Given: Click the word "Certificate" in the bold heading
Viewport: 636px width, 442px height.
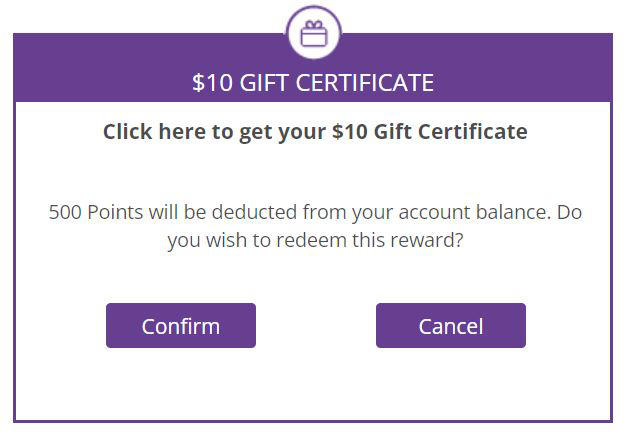Looking at the screenshot, I should (473, 131).
